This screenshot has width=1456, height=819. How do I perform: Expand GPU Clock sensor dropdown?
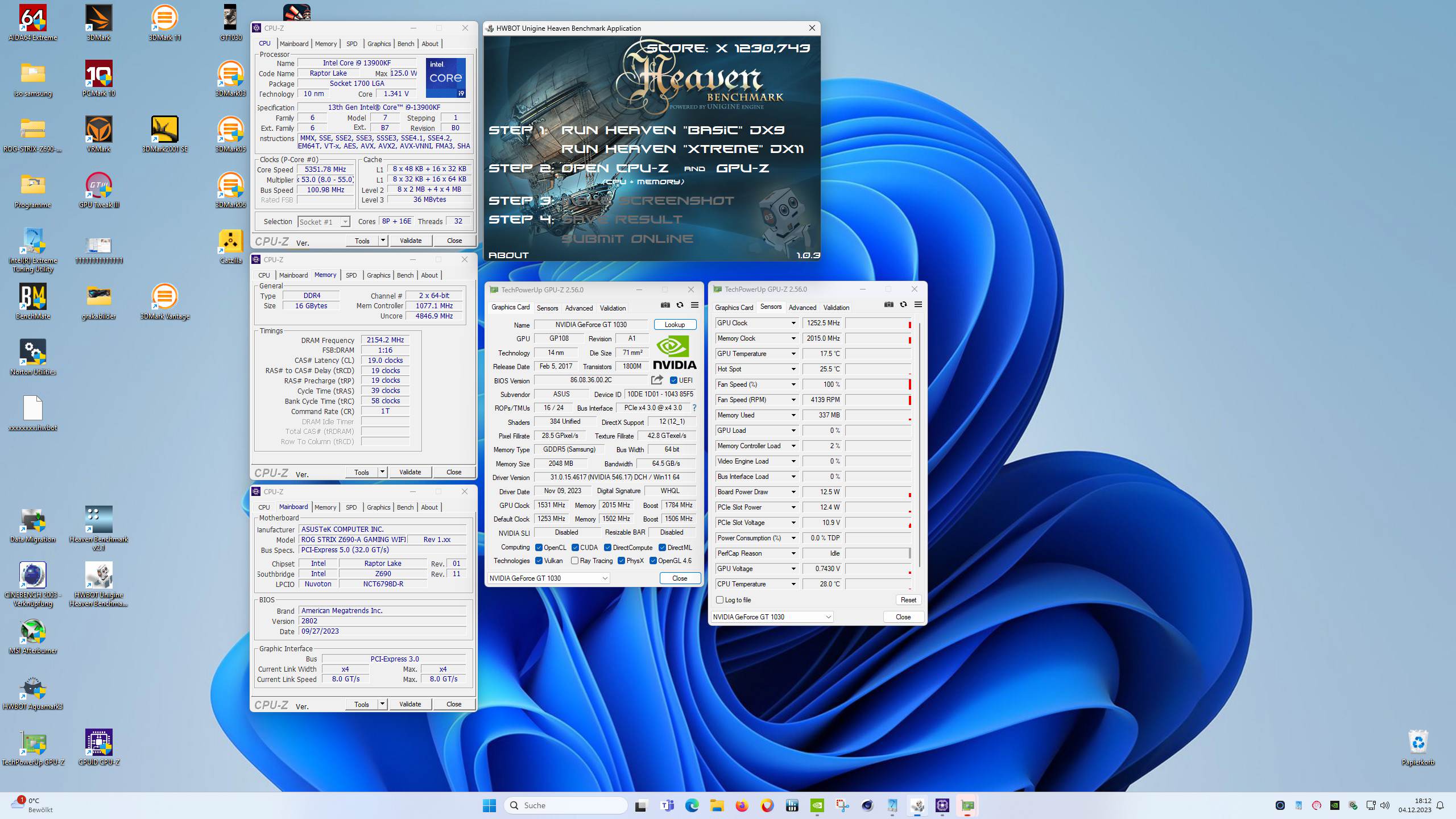[793, 323]
